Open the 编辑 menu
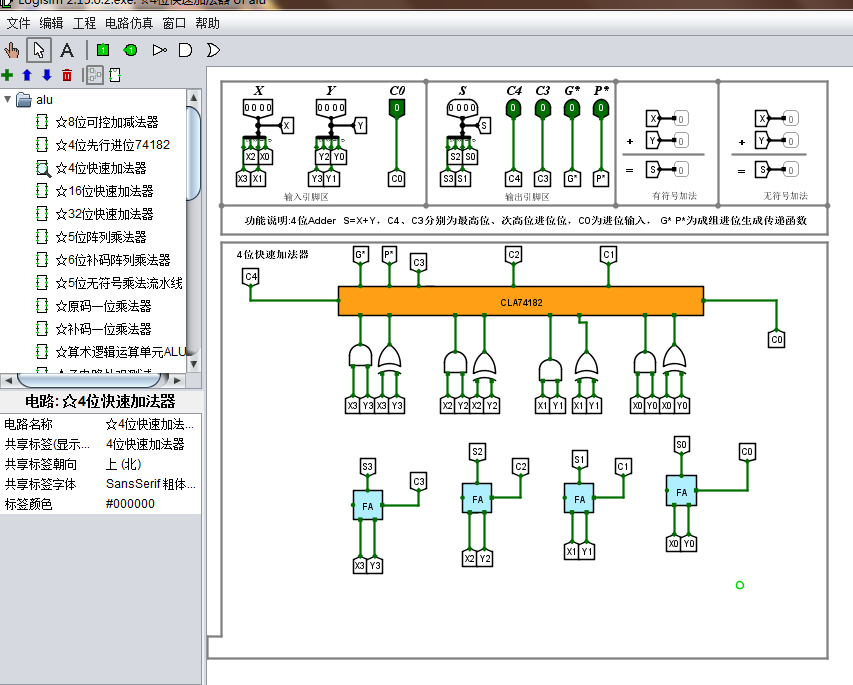The width and height of the screenshot is (853, 685). (x=51, y=23)
